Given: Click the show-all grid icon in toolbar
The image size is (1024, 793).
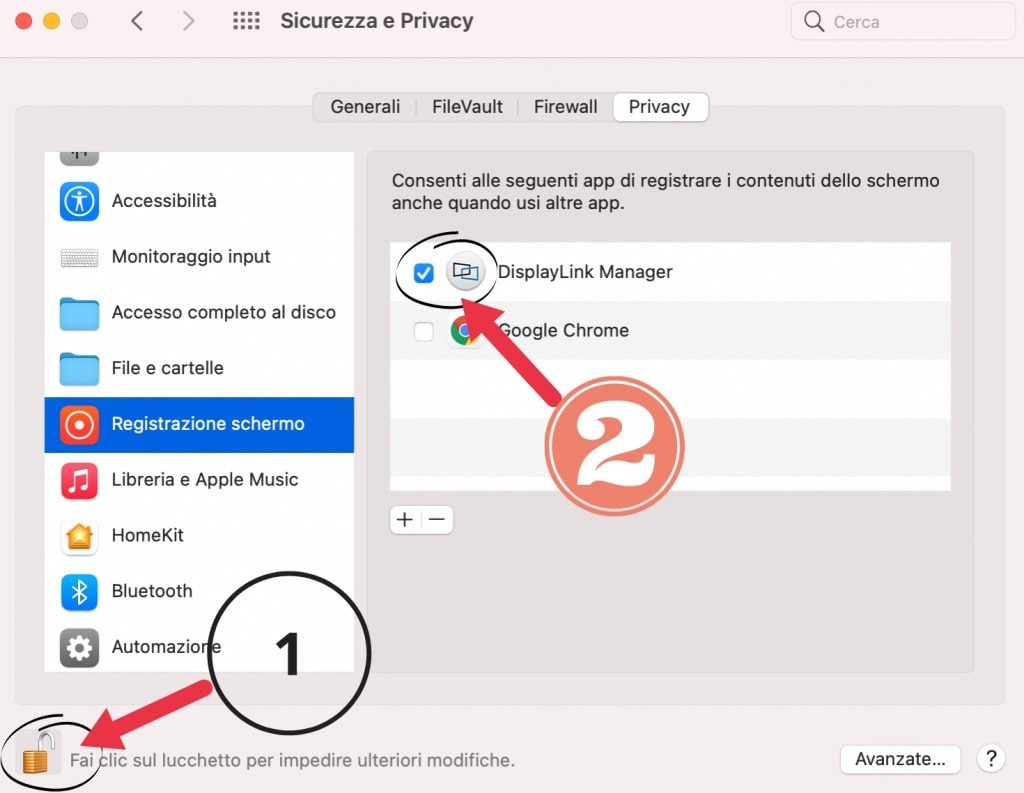Looking at the screenshot, I should (245, 21).
